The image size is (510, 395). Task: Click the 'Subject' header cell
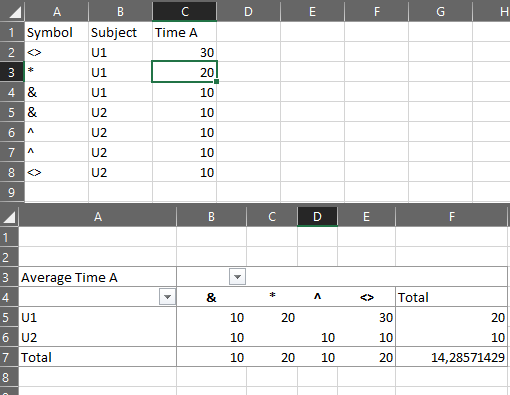coord(120,32)
